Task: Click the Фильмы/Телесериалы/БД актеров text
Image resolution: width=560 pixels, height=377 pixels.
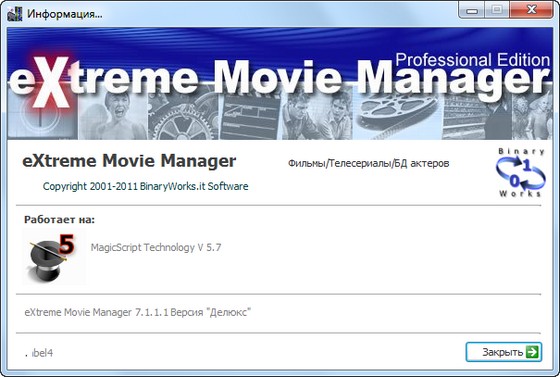Action: [368, 164]
